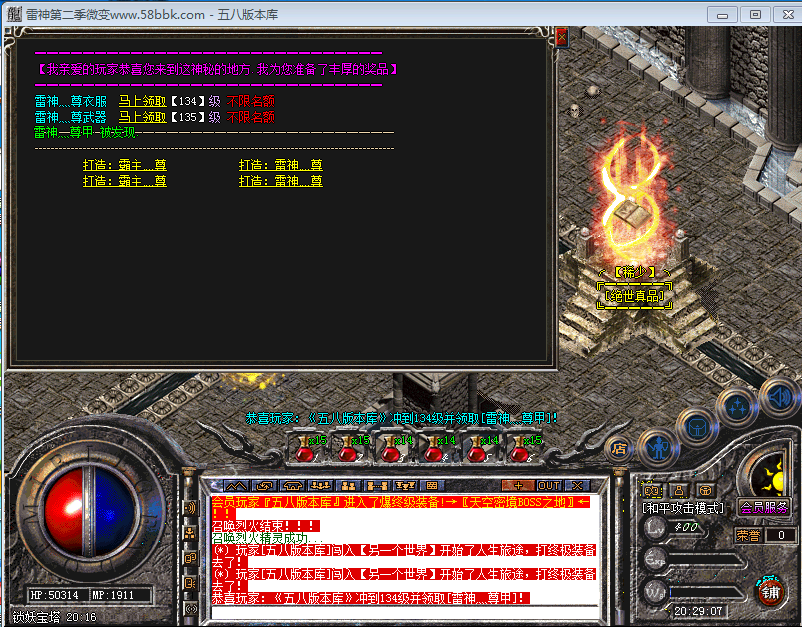
Task: Click the honor value 0 box
Action: click(781, 535)
